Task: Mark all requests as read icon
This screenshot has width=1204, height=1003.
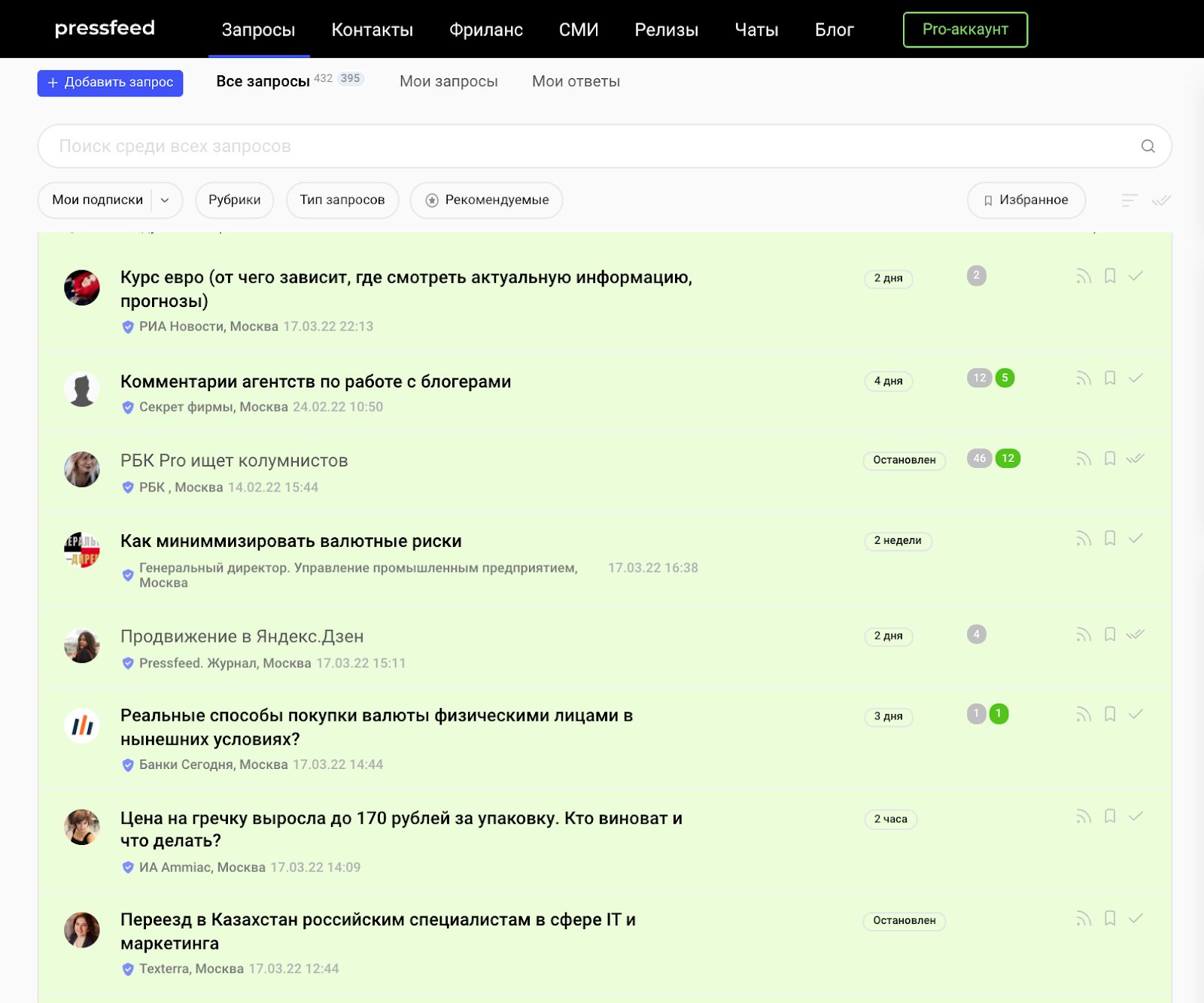Action: (1162, 200)
